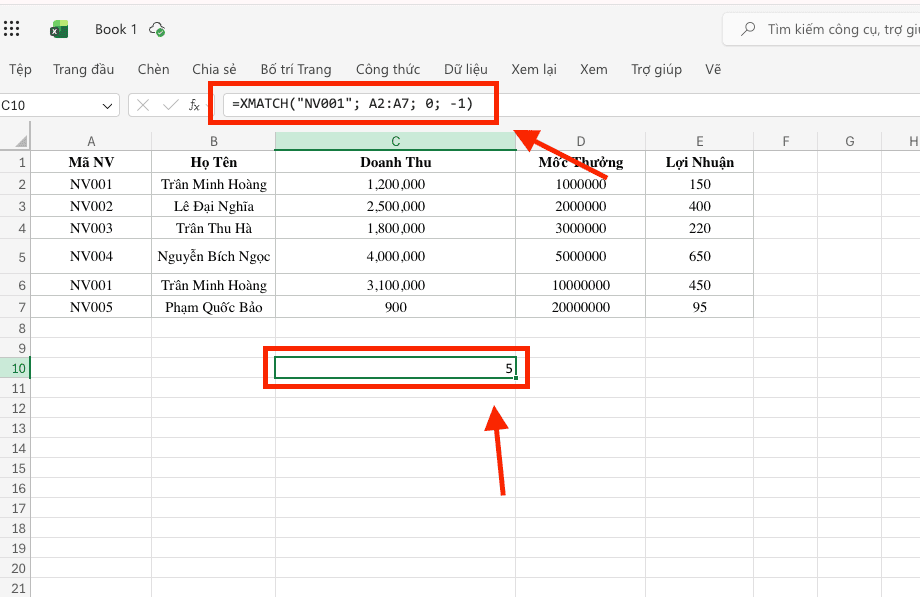Select row 20 header
Screen dimensions: 920x597
15,568
